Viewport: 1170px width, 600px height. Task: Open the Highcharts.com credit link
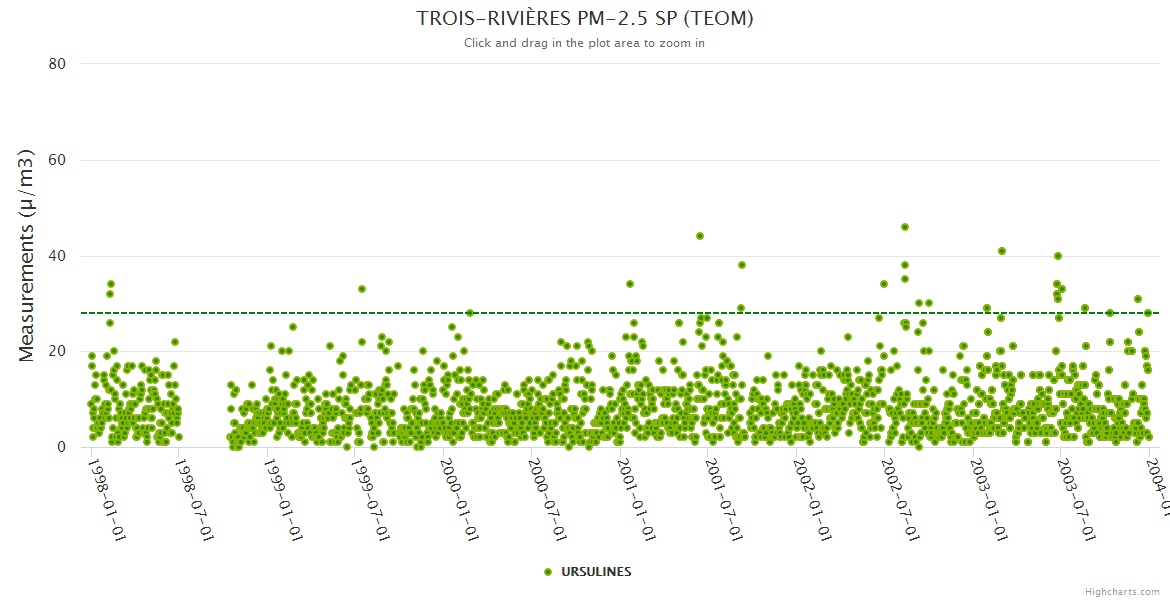(1122, 592)
